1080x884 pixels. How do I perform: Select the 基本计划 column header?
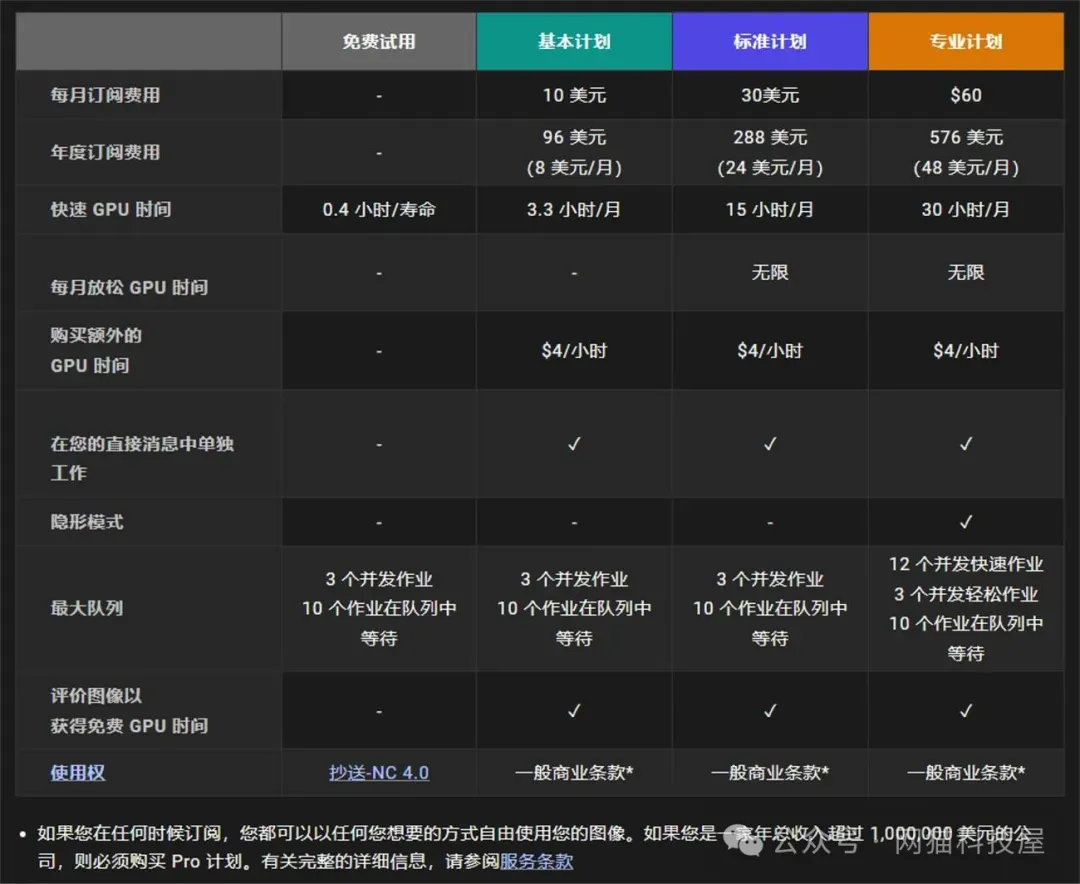click(573, 41)
